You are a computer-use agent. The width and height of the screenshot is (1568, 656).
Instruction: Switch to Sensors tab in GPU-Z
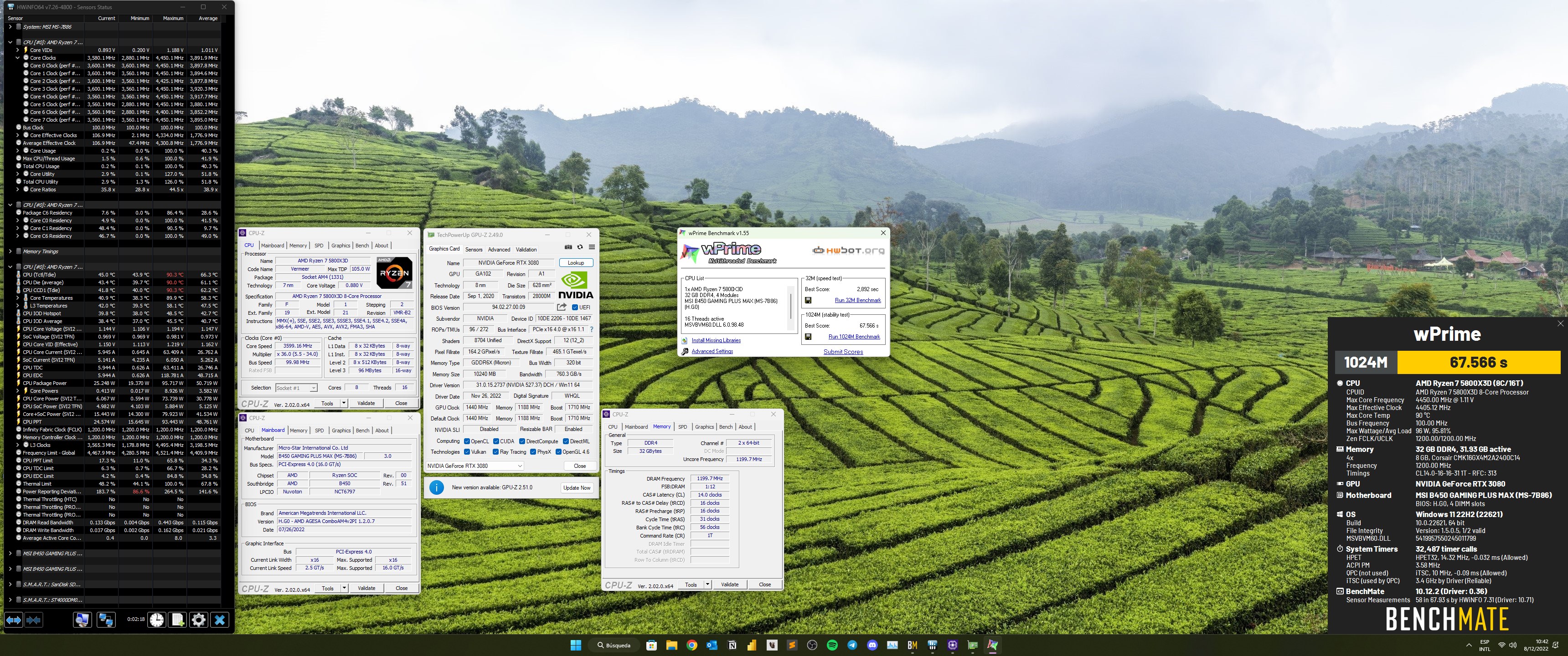coord(474,250)
